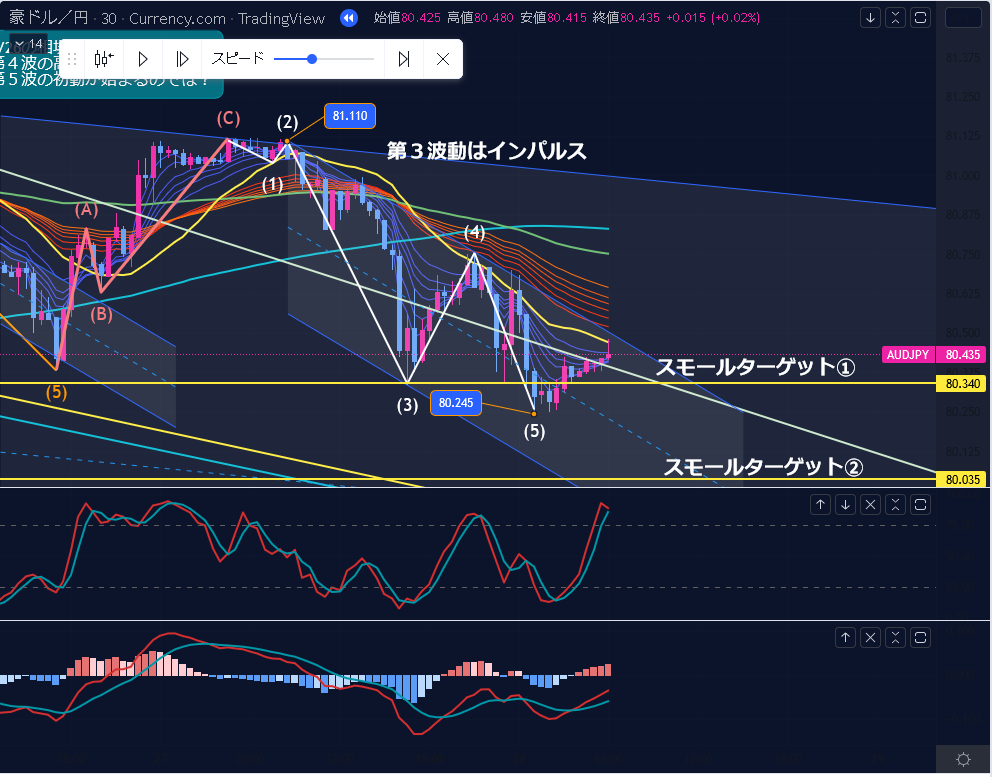Click the 豪ドル／円 chart symbol title
The height and width of the screenshot is (777, 992).
(48, 18)
